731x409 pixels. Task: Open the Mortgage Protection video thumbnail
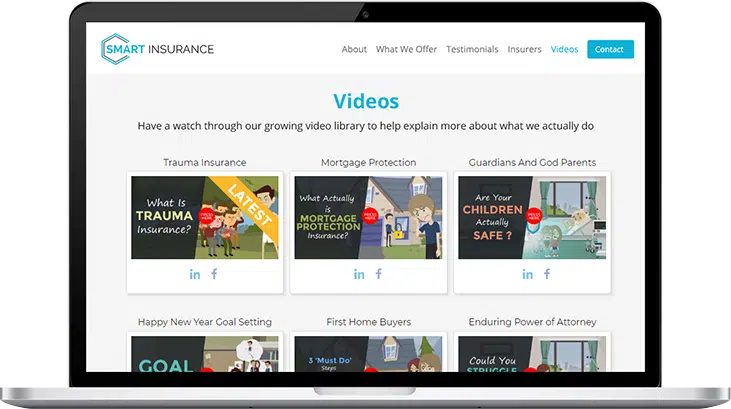tap(369, 217)
